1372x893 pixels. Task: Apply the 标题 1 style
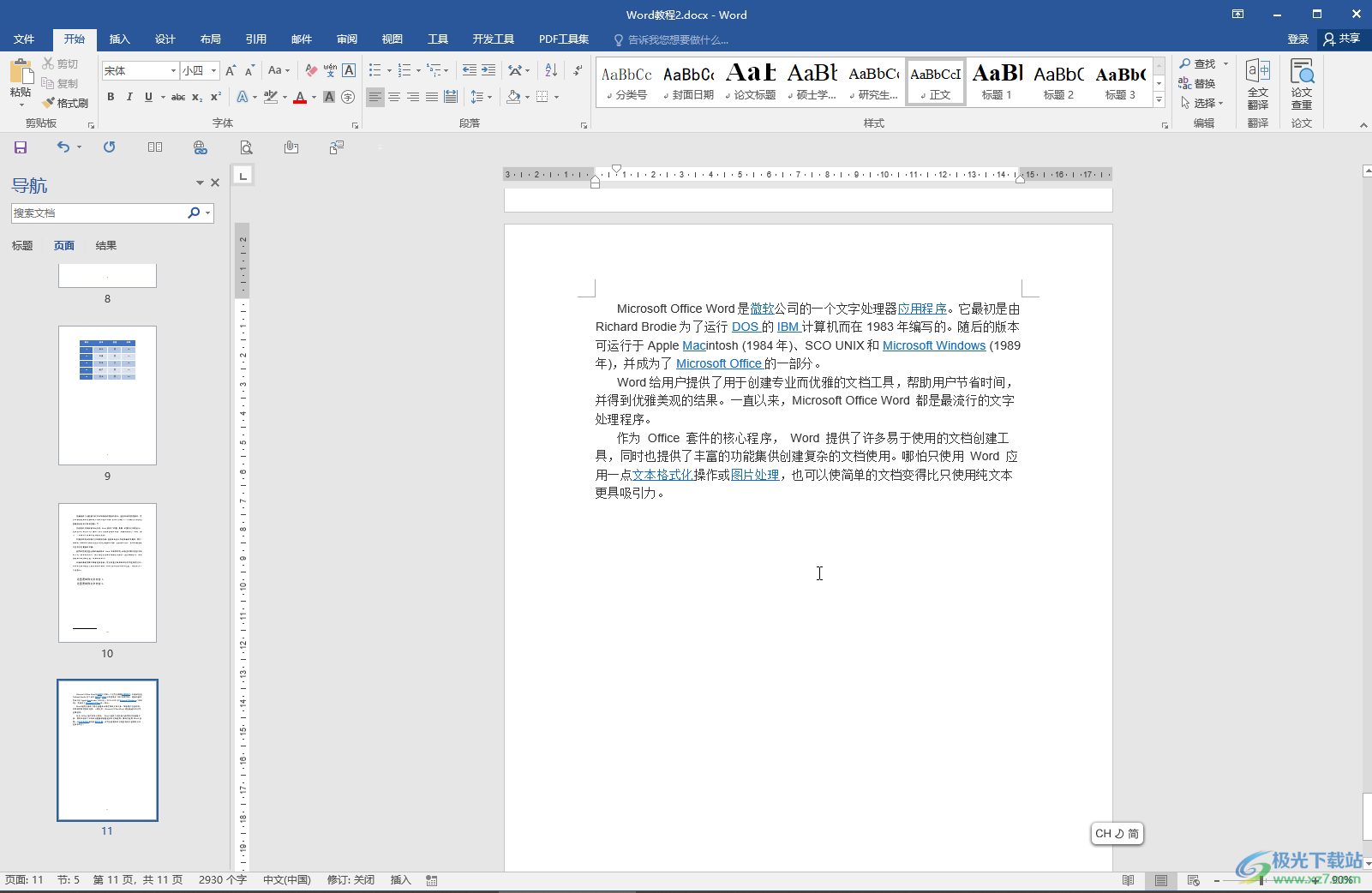[x=997, y=82]
